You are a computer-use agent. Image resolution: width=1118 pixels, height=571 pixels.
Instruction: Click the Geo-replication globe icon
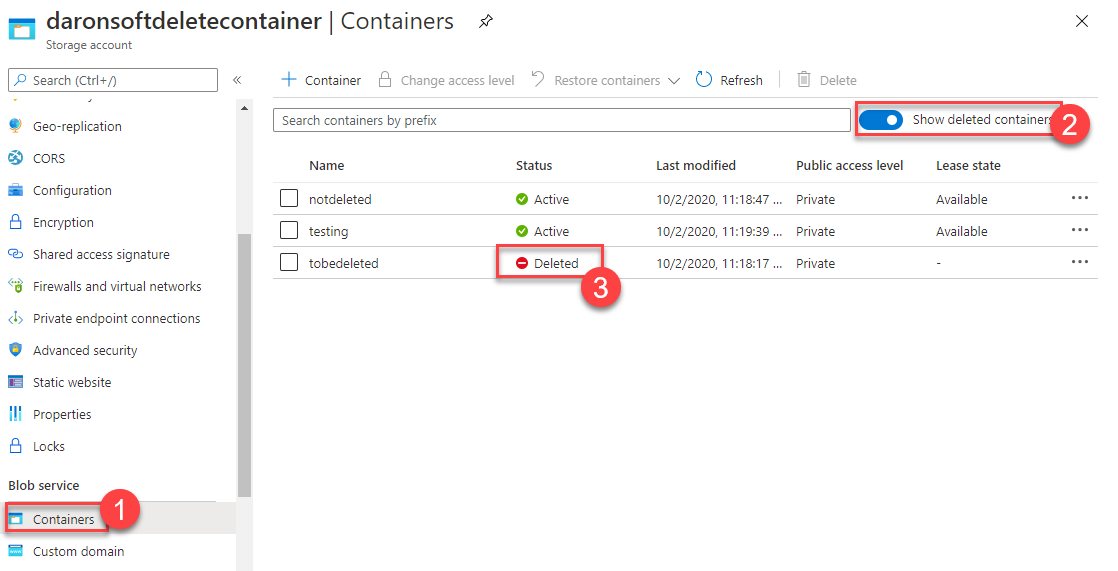click(x=15, y=126)
